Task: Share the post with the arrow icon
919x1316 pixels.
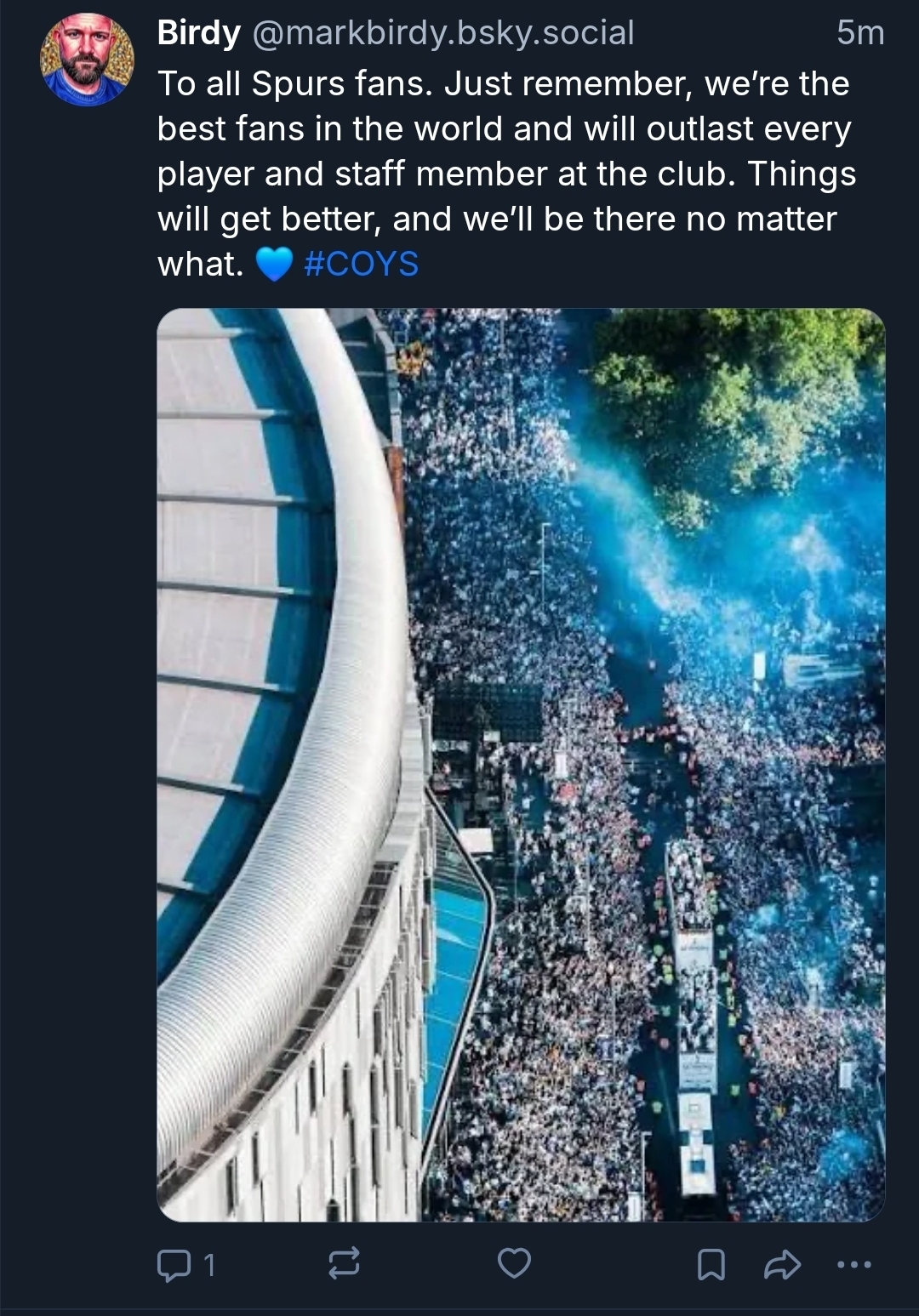Action: point(782,1265)
